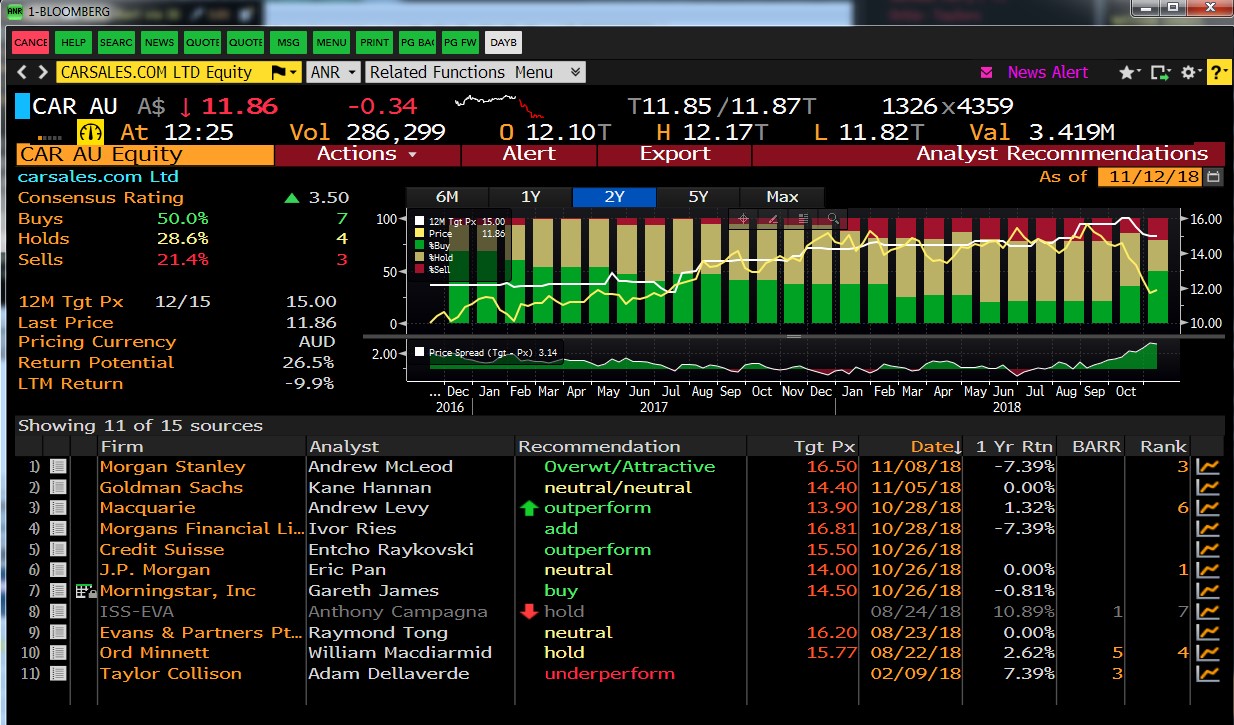Click the Export button
The height and width of the screenshot is (725, 1234).
click(675, 154)
